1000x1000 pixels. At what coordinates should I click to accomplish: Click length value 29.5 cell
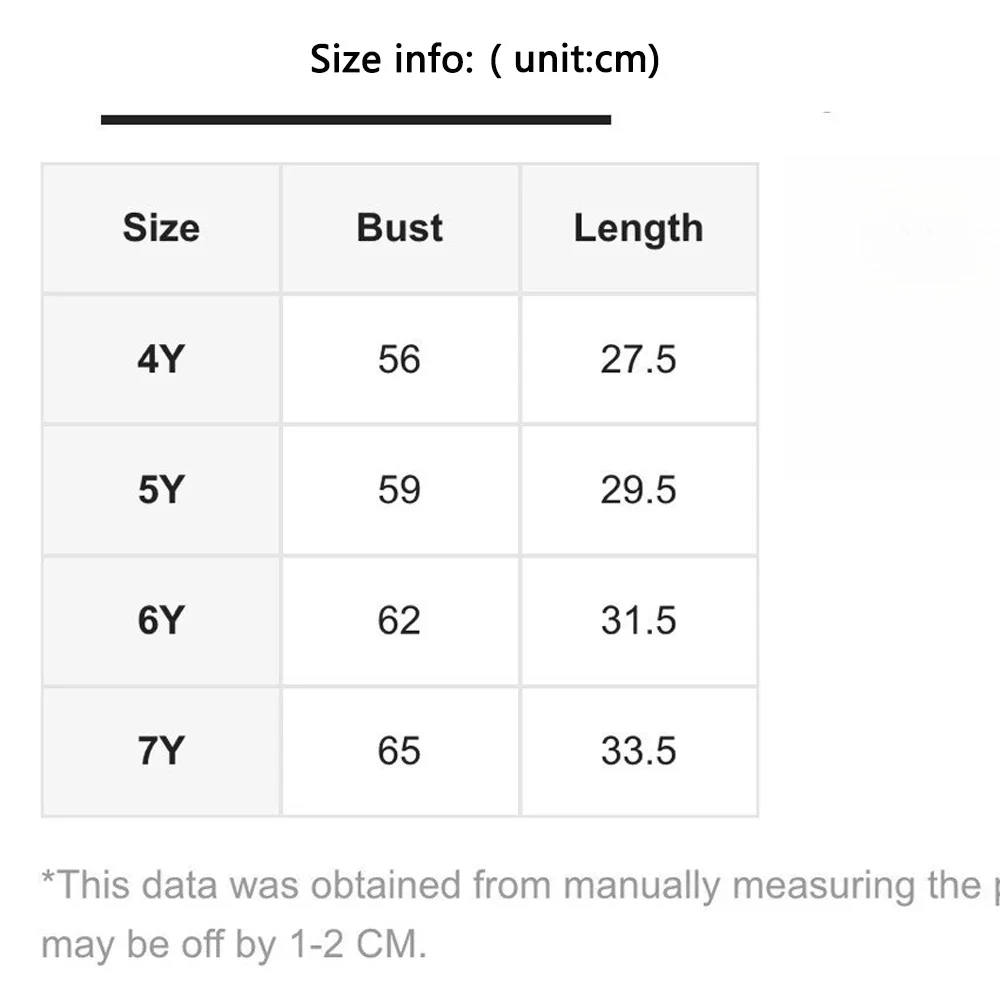point(639,490)
